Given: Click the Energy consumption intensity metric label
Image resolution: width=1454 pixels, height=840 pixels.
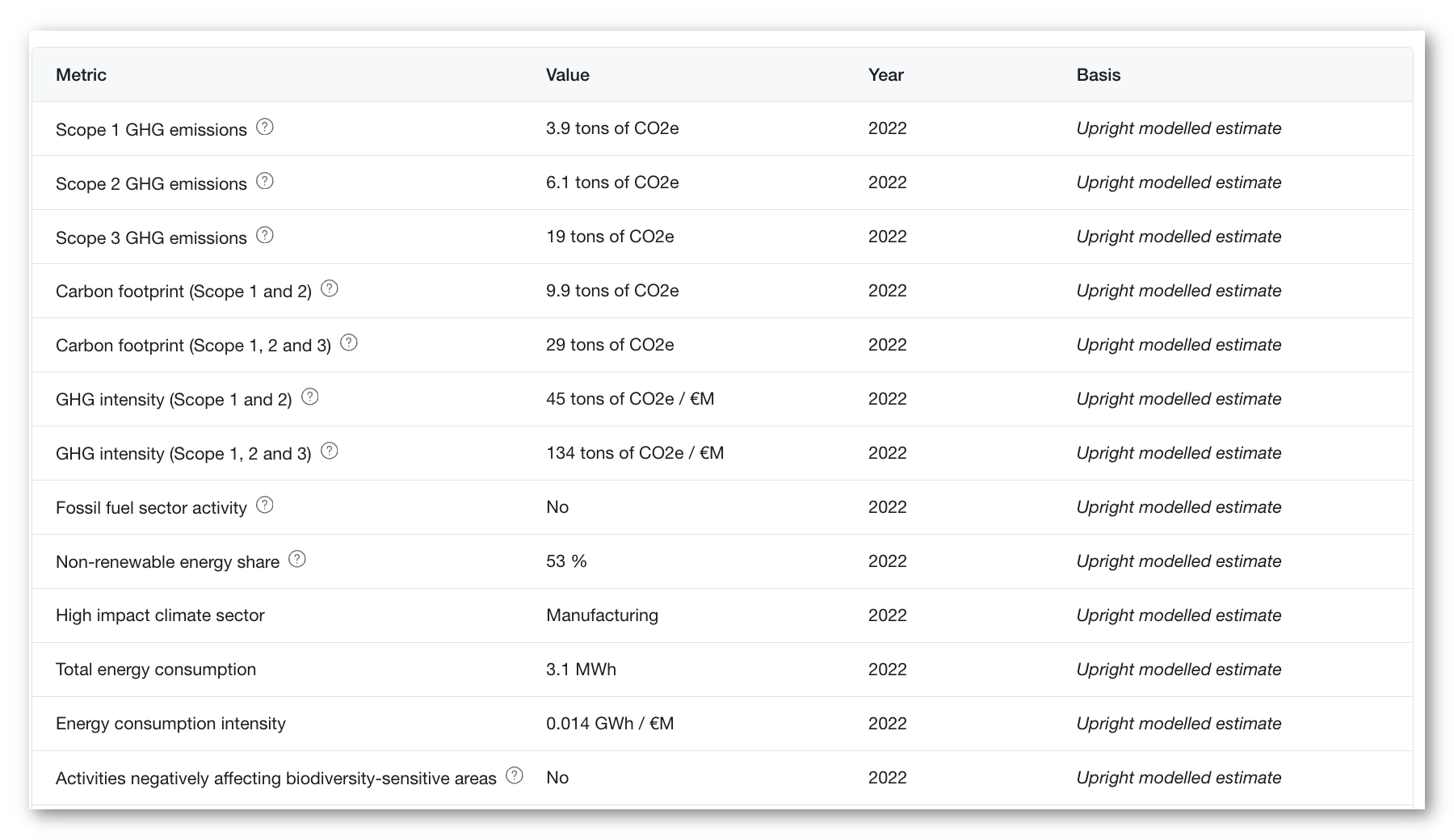Looking at the screenshot, I should pos(170,724).
